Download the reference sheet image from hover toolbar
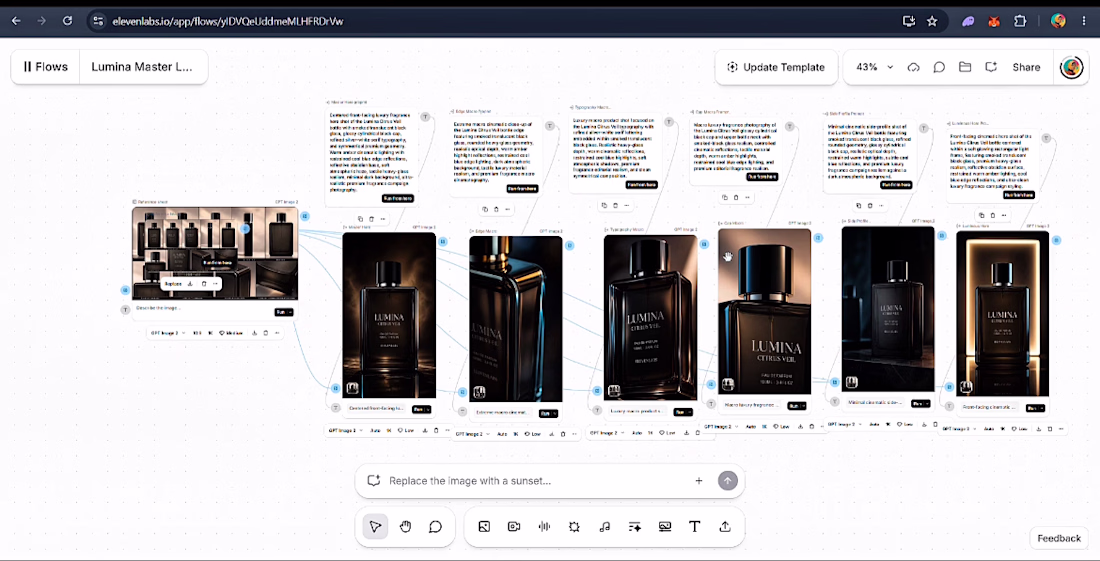This screenshot has width=1100, height=561. pos(190,284)
